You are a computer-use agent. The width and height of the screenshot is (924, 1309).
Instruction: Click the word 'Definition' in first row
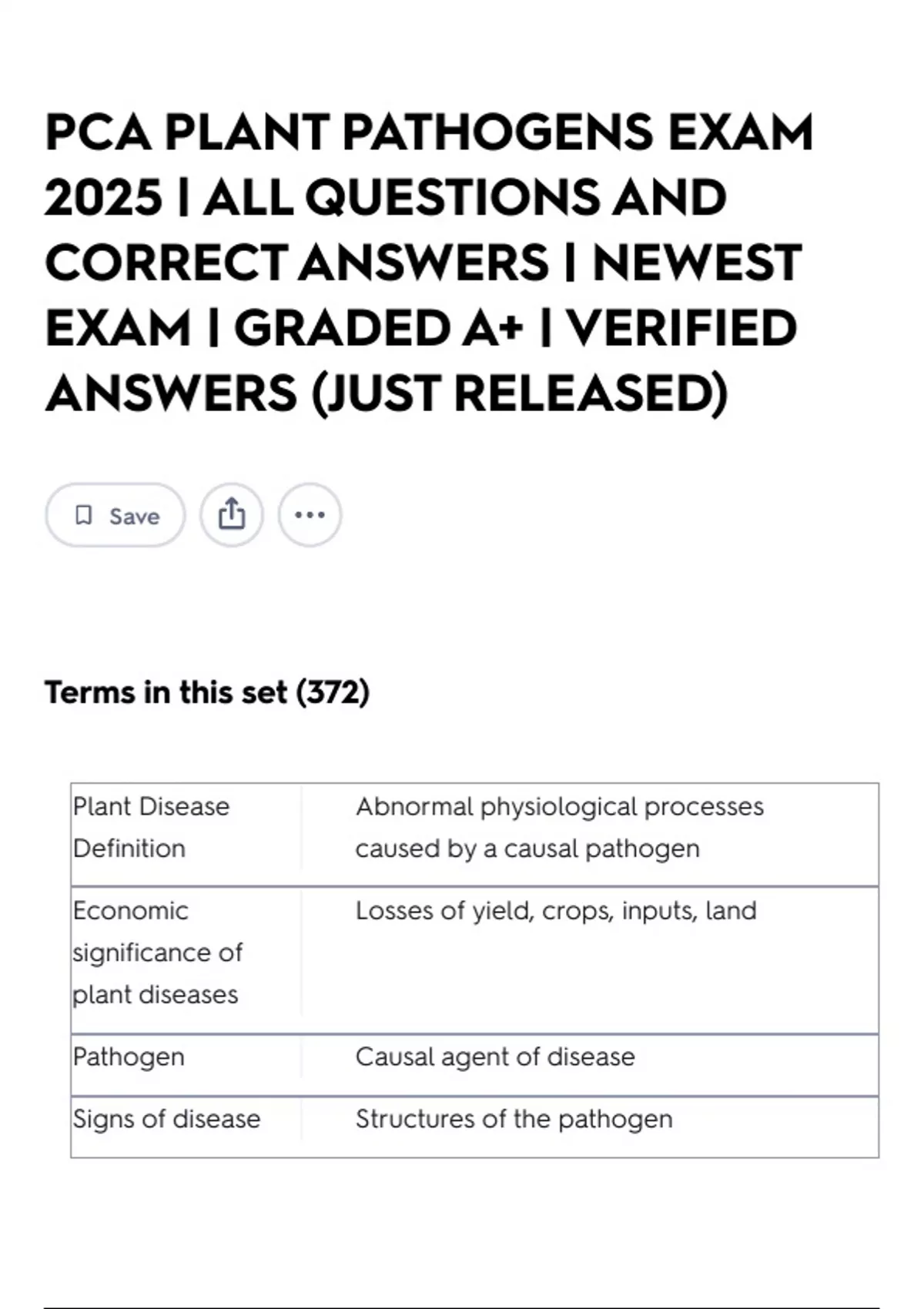pos(129,849)
